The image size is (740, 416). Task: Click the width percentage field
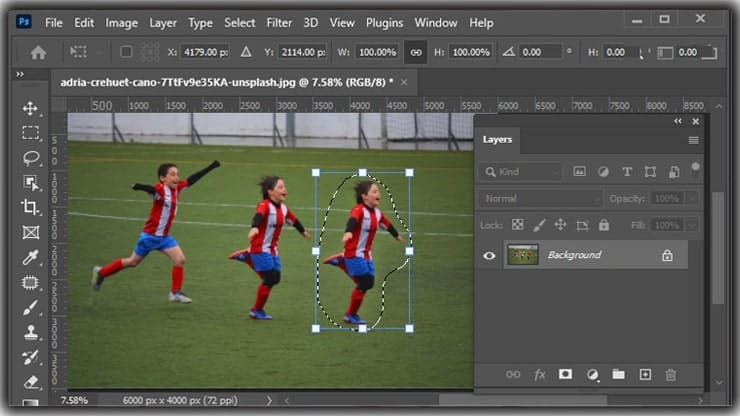(x=377, y=52)
